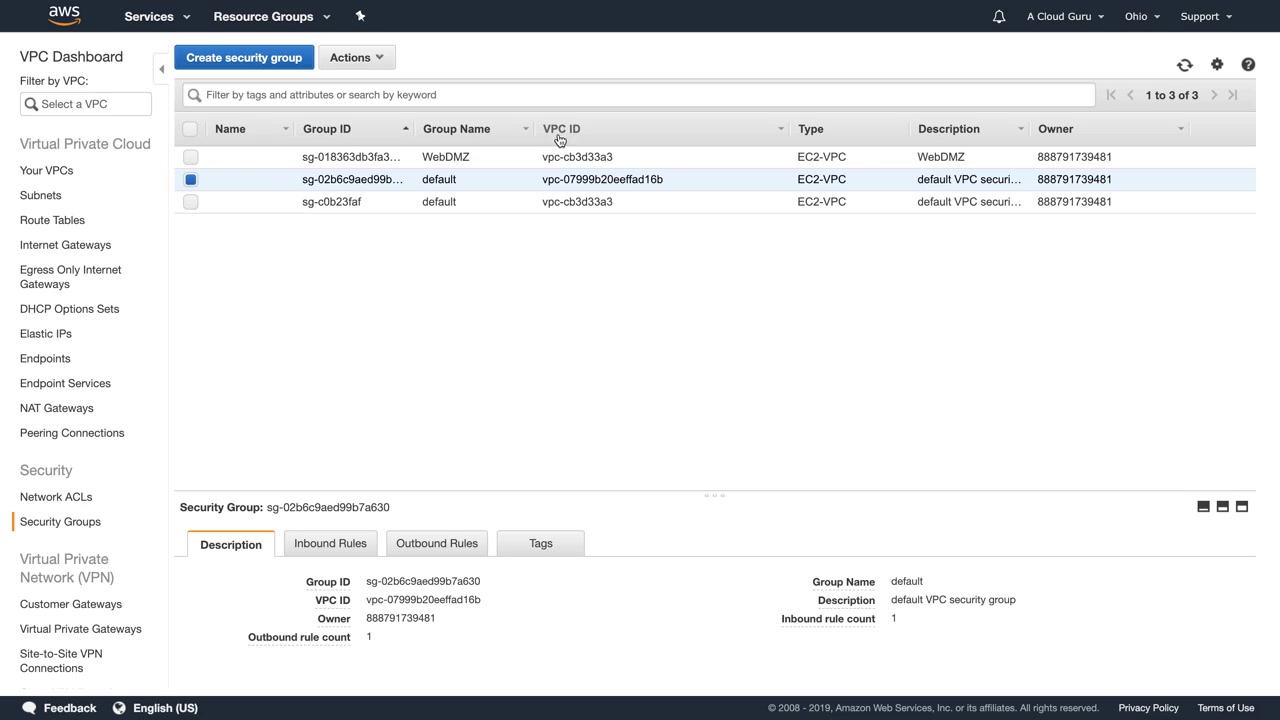Open NAT Gateways in sidebar

click(56, 408)
